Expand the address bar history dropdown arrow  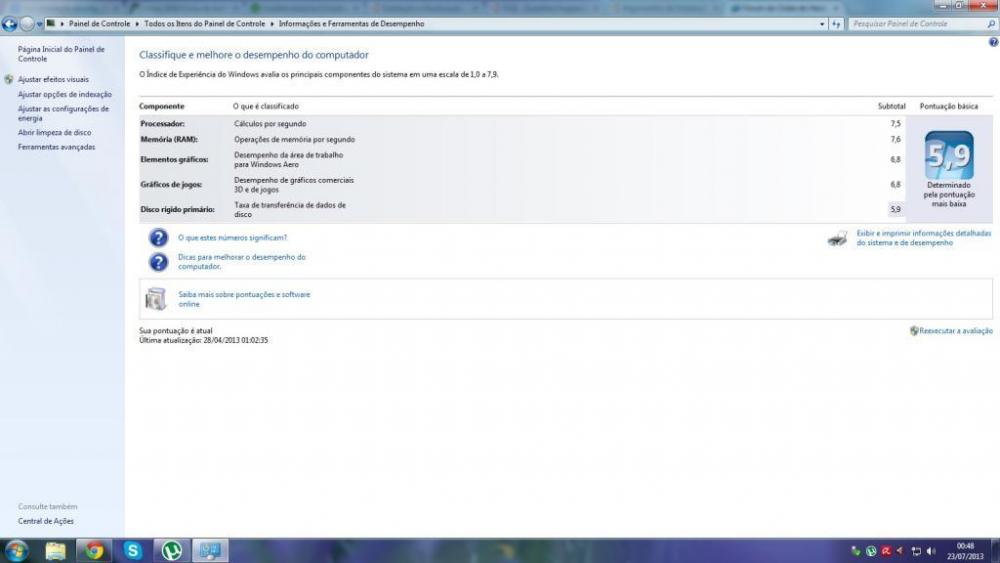(822, 23)
